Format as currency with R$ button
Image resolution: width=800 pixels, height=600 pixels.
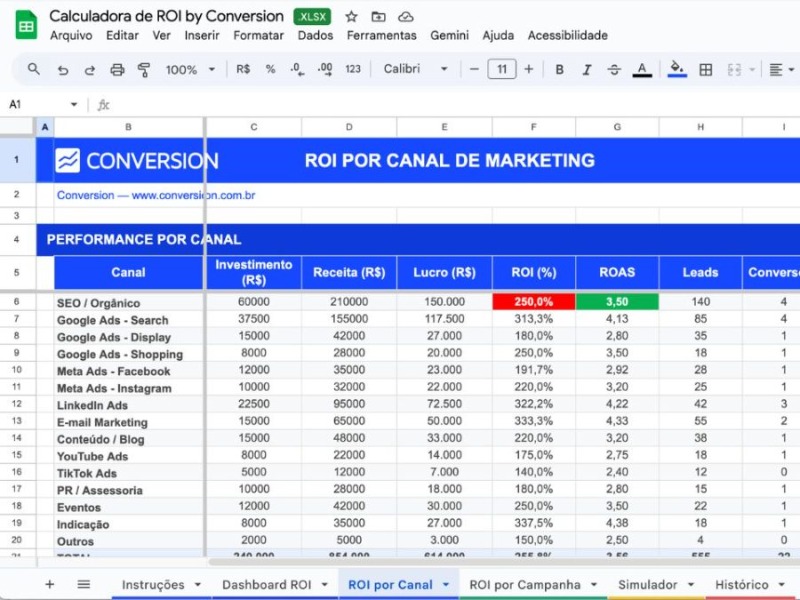tap(243, 70)
